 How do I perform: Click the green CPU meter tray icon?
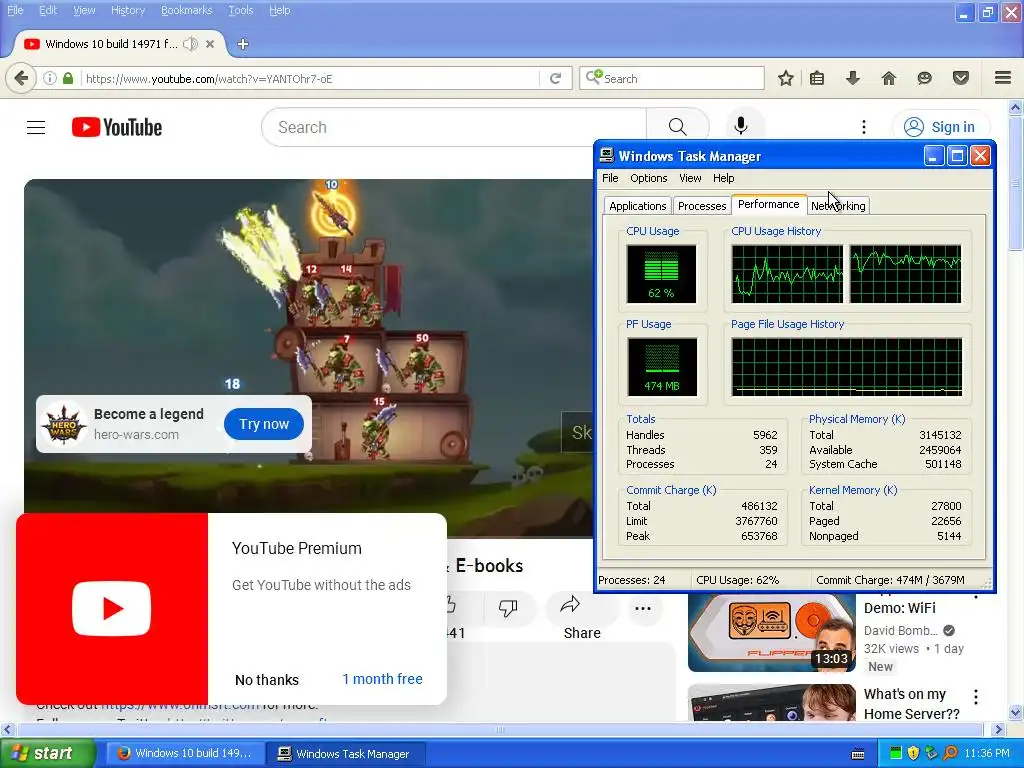click(896, 754)
